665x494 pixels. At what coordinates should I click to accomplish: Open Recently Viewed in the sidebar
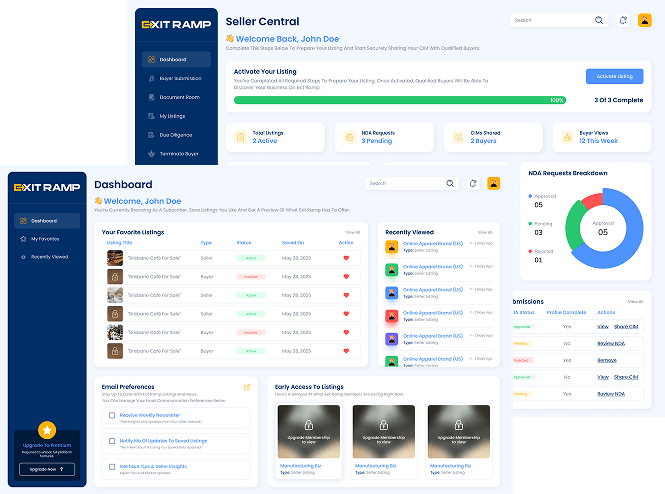(49, 257)
